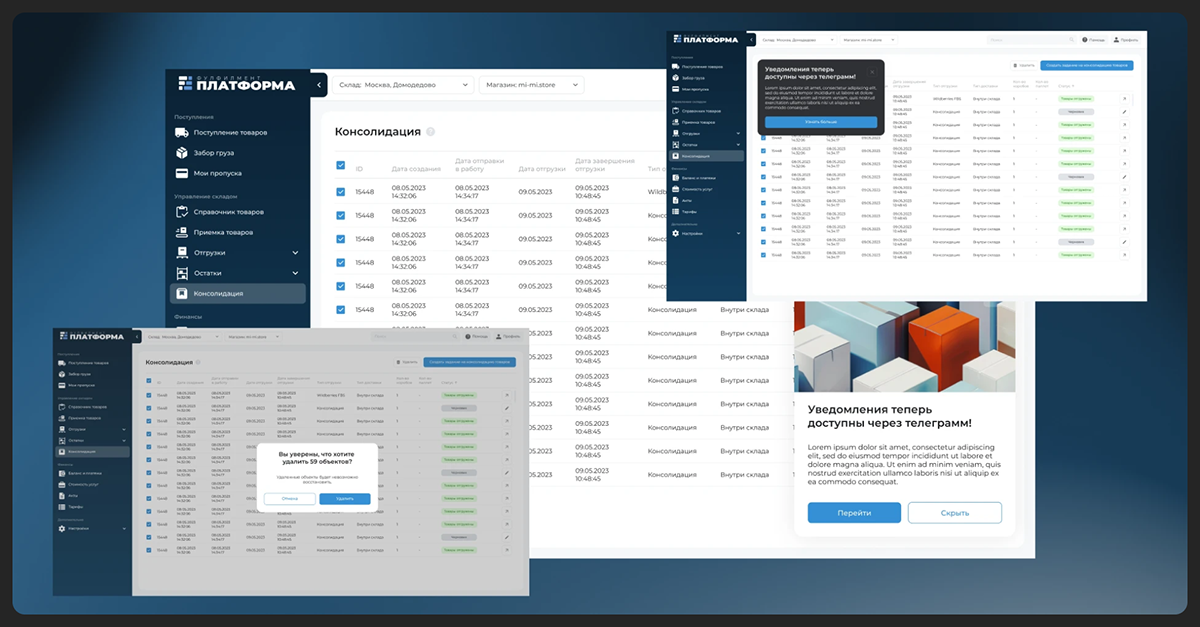This screenshot has width=1200, height=627.
Task: Uncheck the first row checkbox in large table
Action: 341,191
